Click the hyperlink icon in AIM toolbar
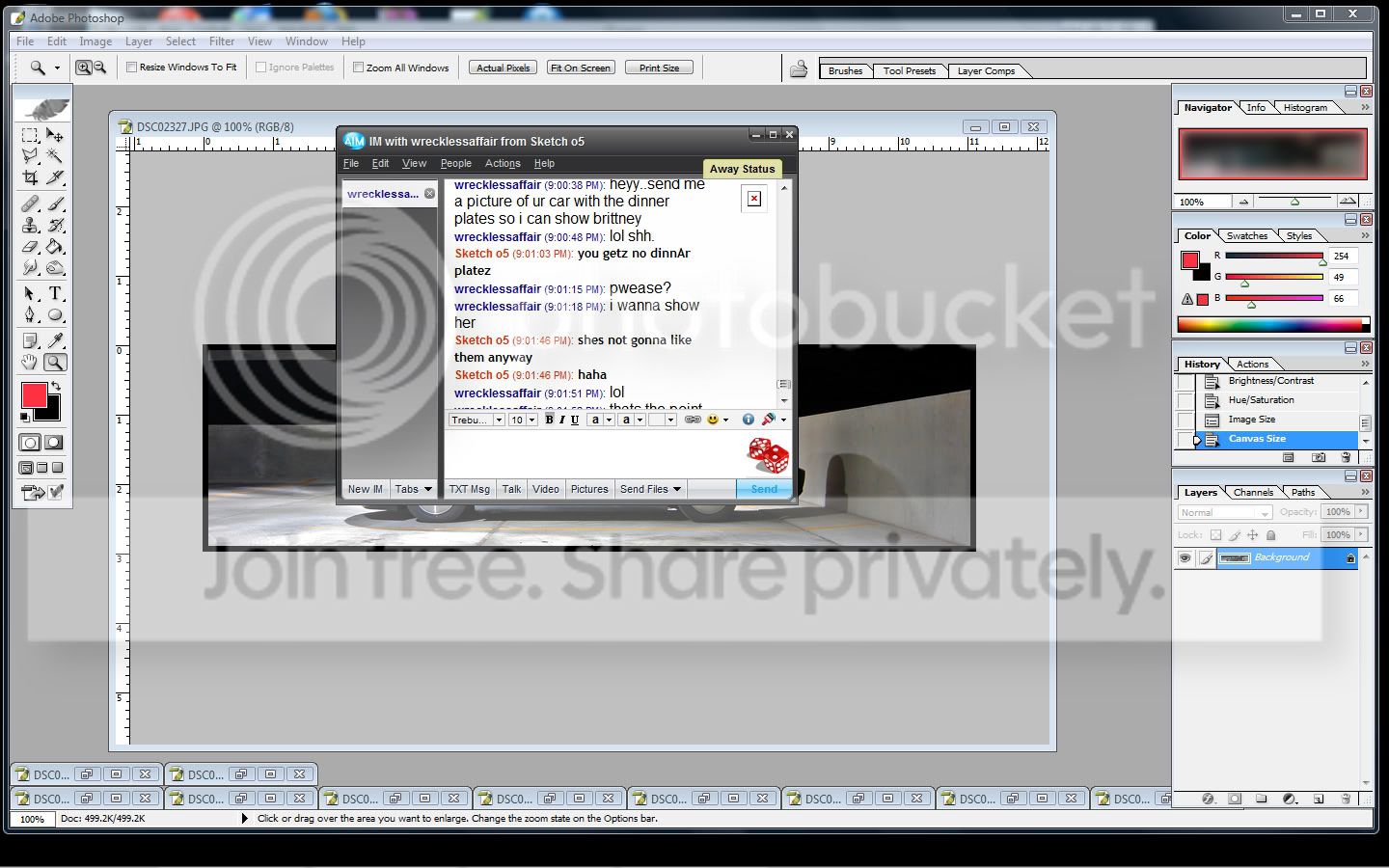The image size is (1389, 868). click(693, 420)
